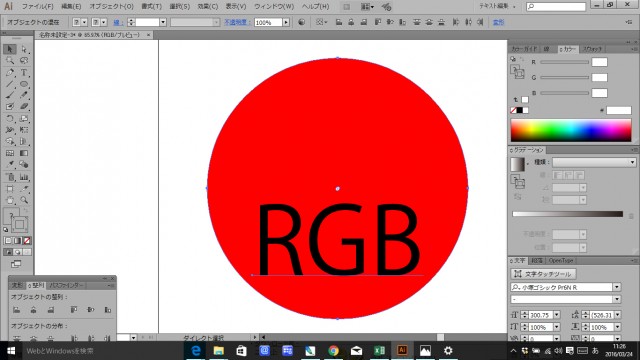Select the Scale tool
The height and width of the screenshot is (360, 640).
[x=24, y=118]
